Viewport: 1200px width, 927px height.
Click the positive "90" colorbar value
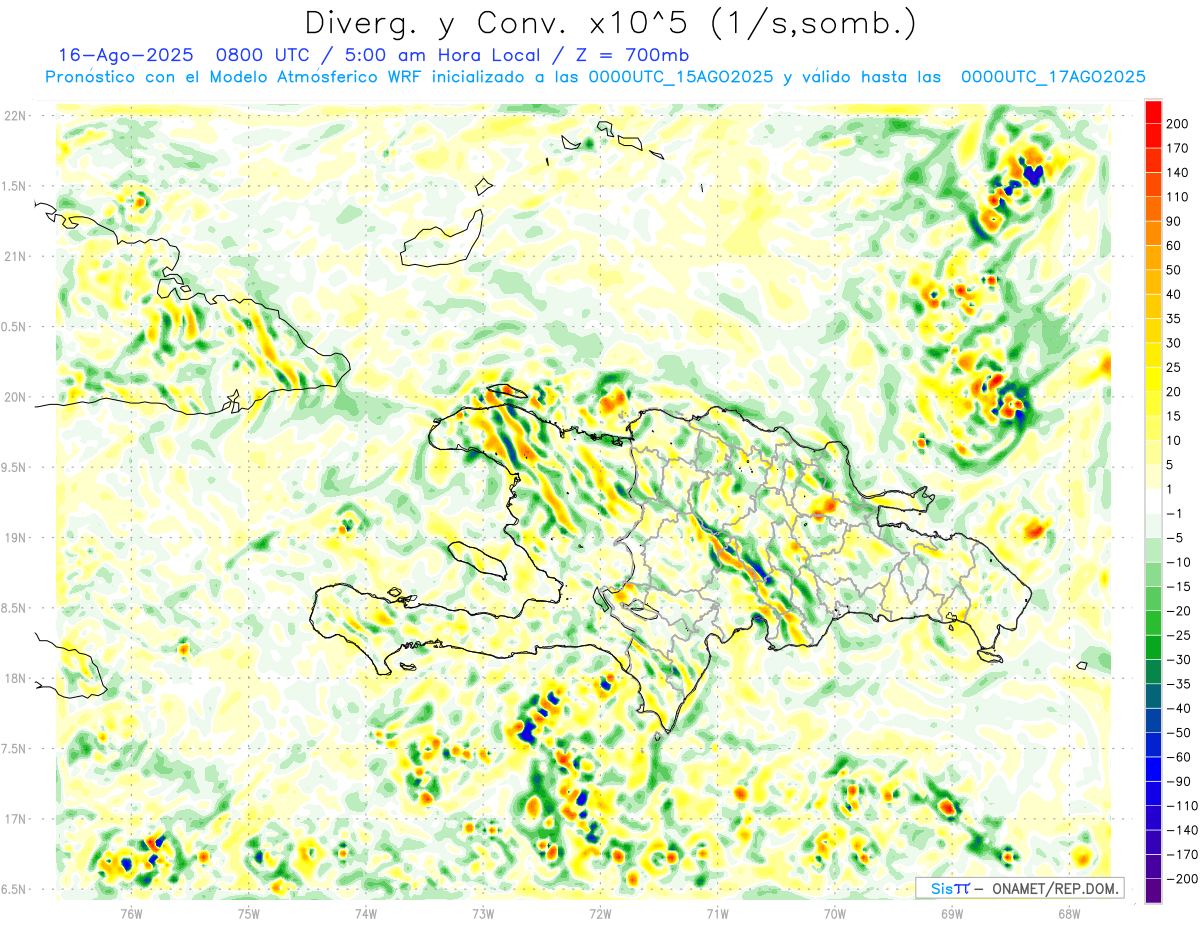coord(1175,221)
